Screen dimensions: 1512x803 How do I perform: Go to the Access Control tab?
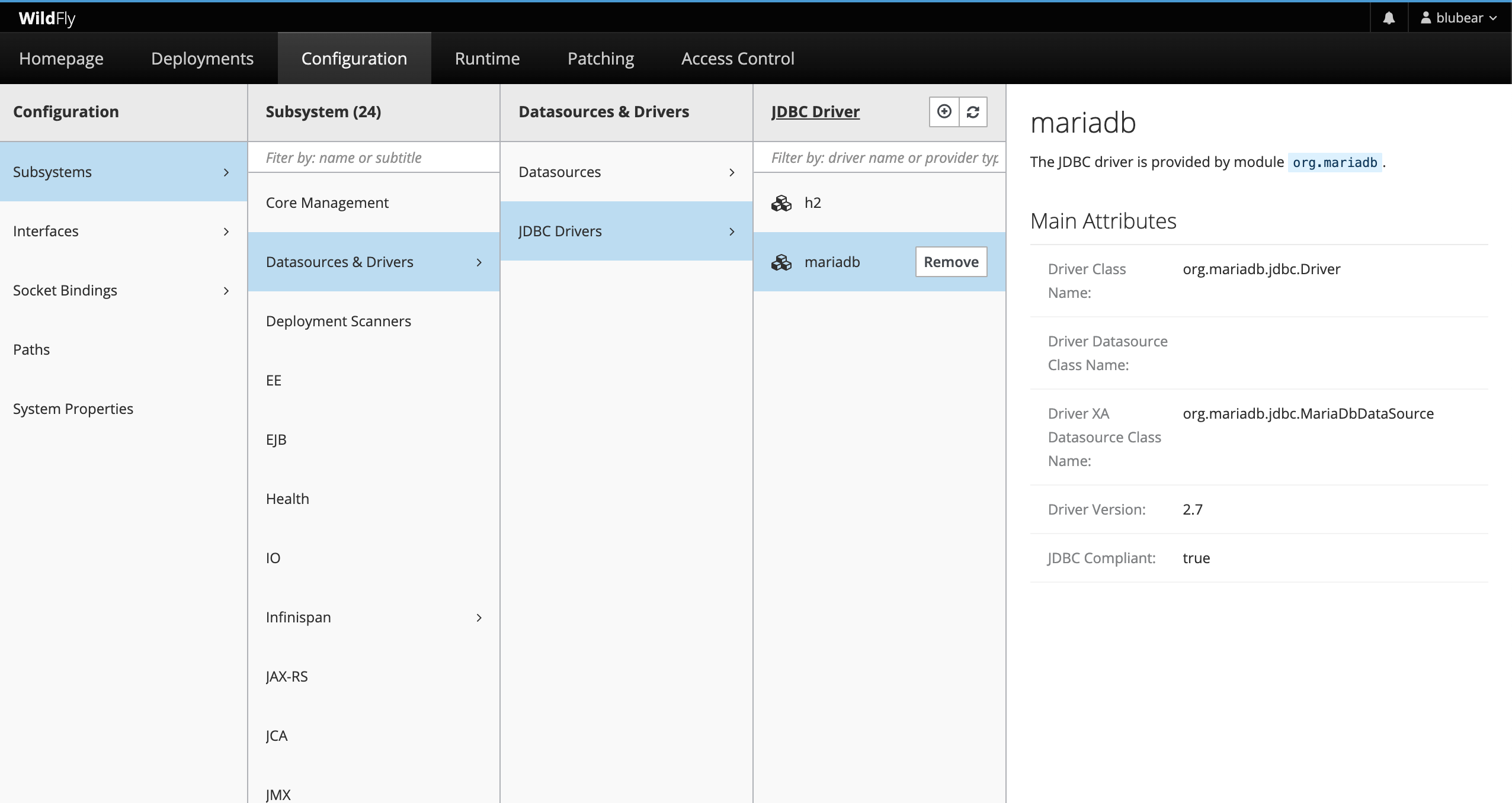(x=737, y=58)
